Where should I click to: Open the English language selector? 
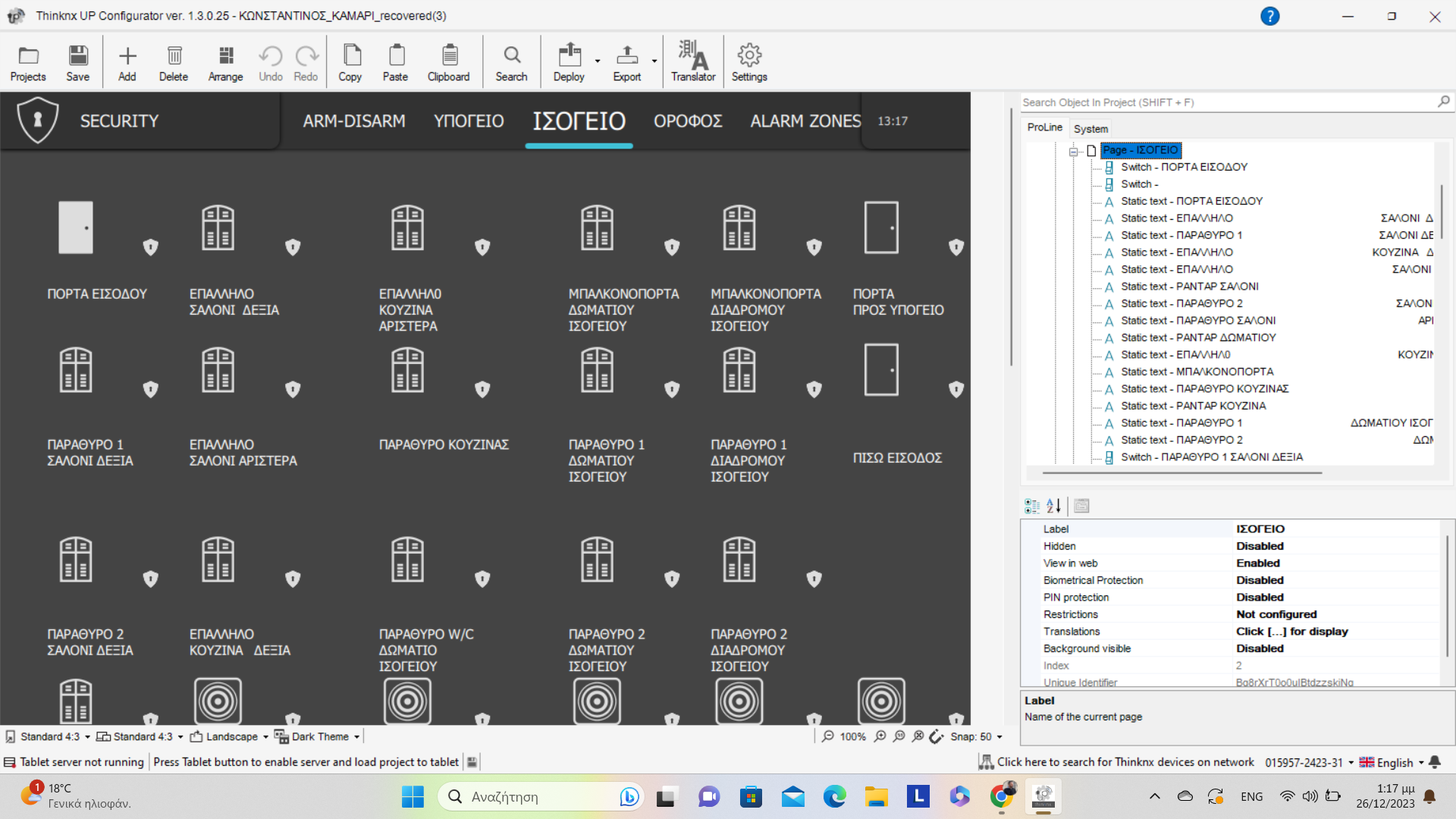[1391, 762]
